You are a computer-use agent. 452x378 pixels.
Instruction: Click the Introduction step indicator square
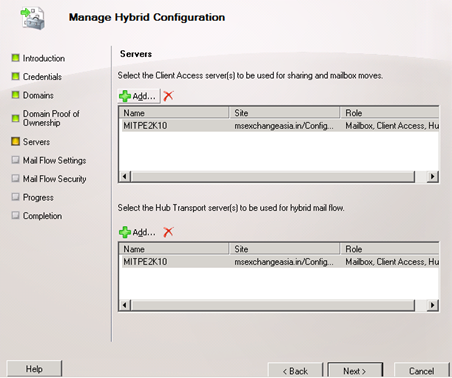(x=15, y=58)
